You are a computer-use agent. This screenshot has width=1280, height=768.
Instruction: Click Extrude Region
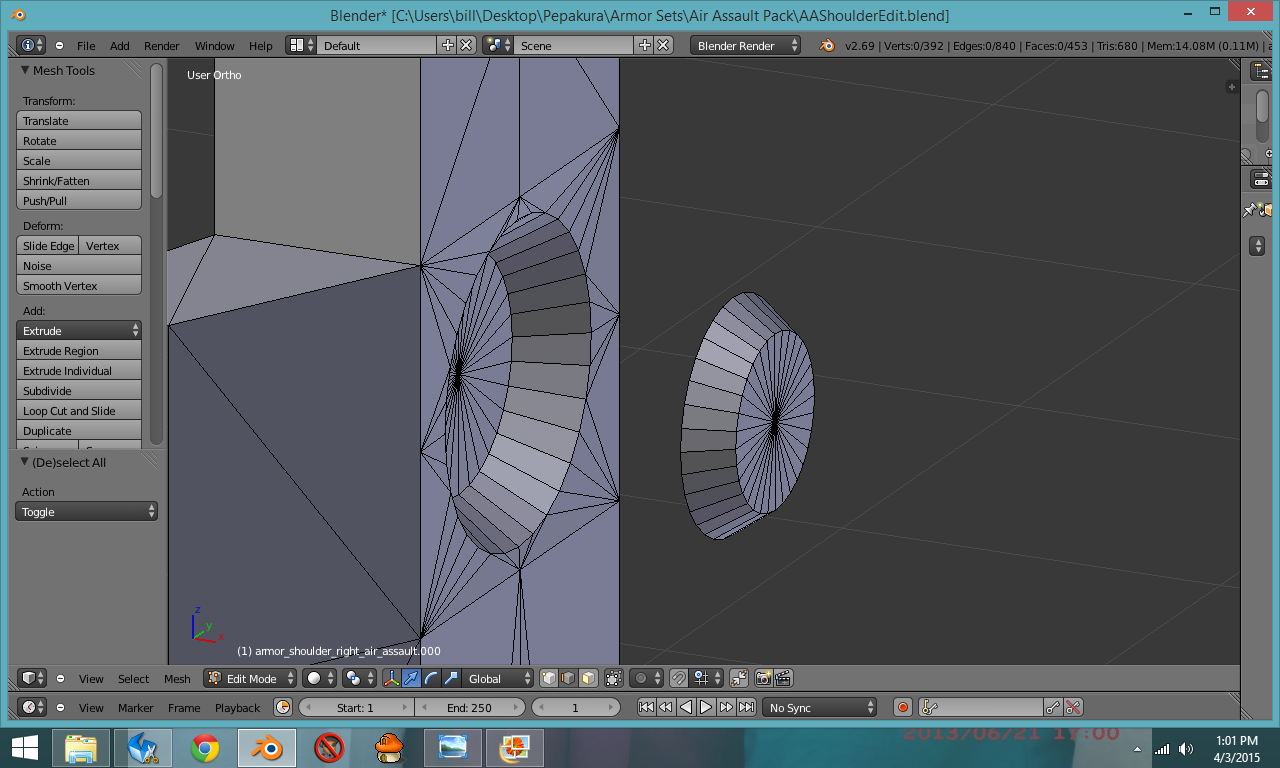[x=79, y=350]
